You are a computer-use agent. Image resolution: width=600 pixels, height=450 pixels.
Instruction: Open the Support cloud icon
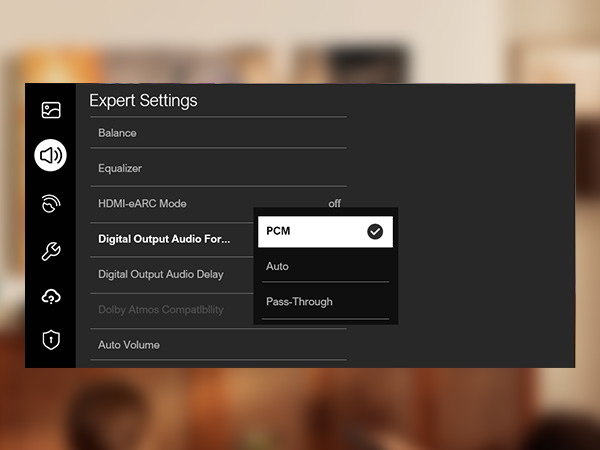(51, 296)
